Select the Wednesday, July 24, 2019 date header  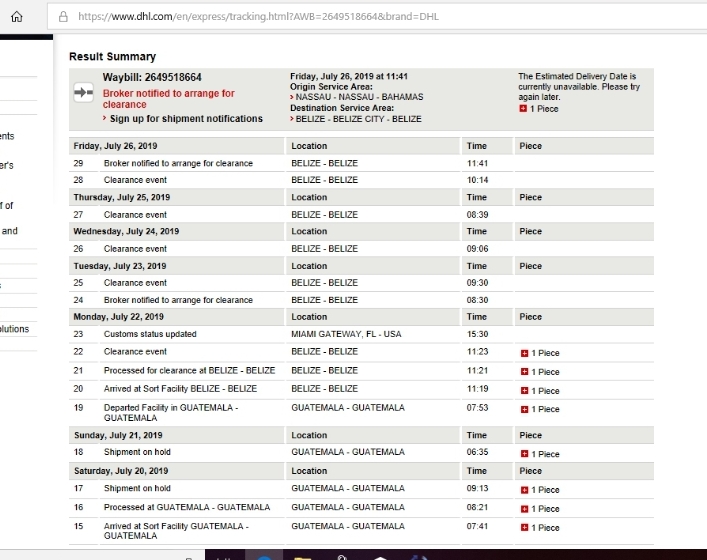126,231
